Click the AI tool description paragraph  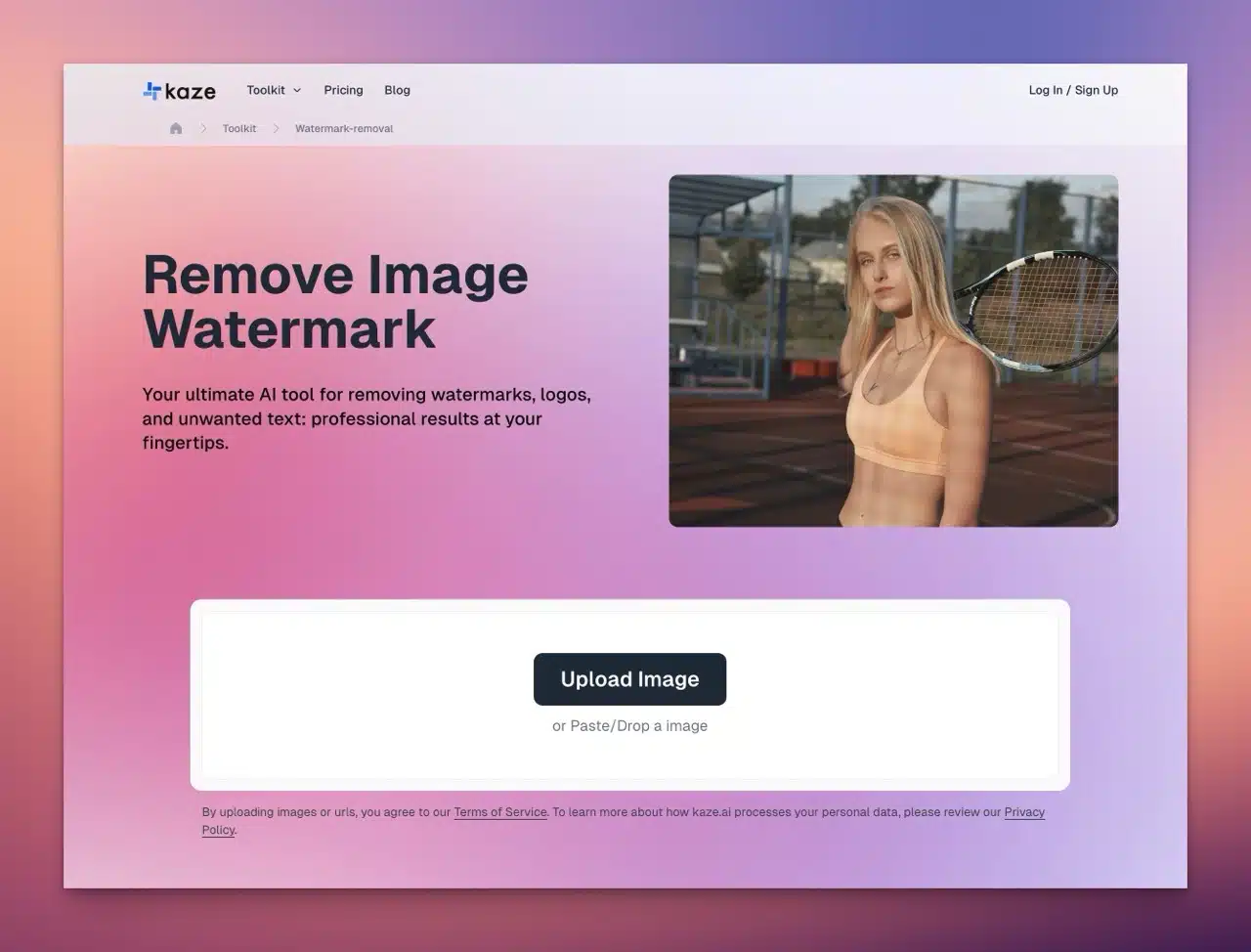[x=367, y=418]
